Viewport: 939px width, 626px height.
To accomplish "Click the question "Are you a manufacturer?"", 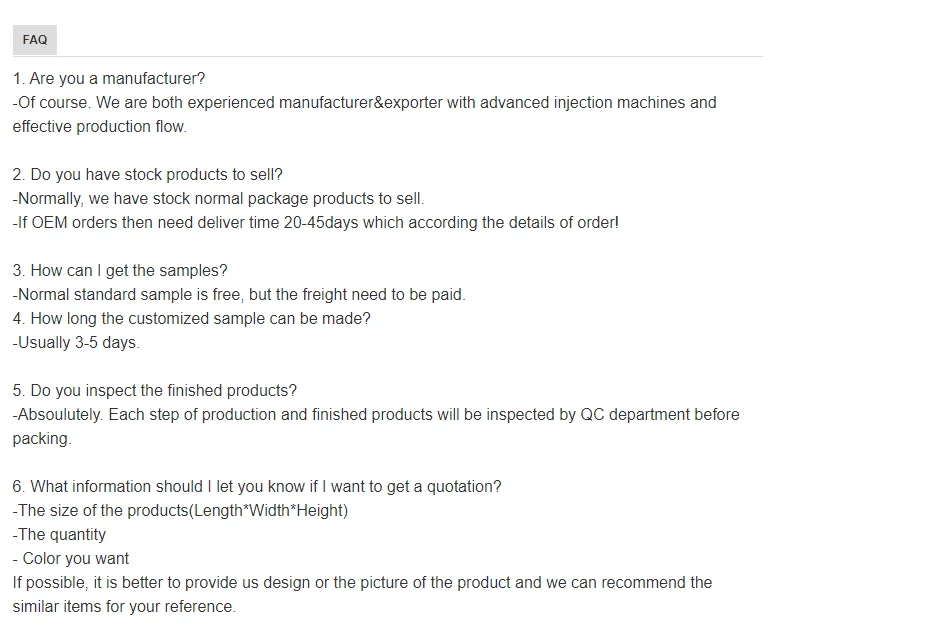I will pyautogui.click(x=108, y=78).
